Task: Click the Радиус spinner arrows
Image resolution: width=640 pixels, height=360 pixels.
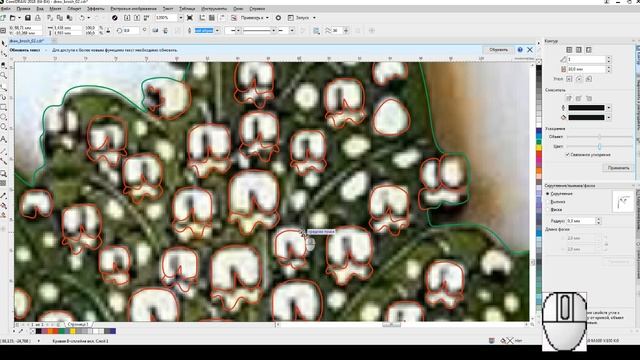Action: 598,221
